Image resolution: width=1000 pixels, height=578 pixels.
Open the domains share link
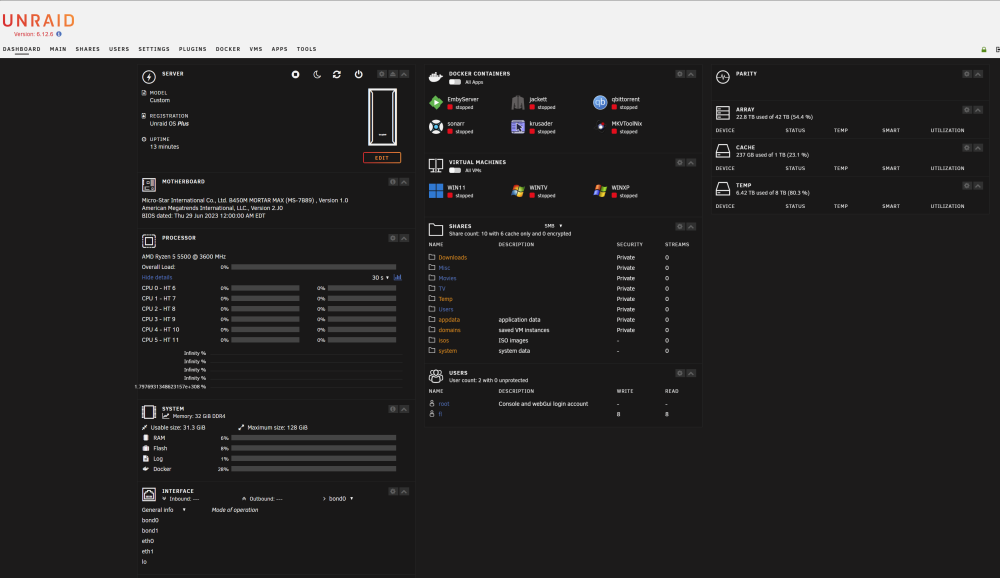pyautogui.click(x=450, y=330)
